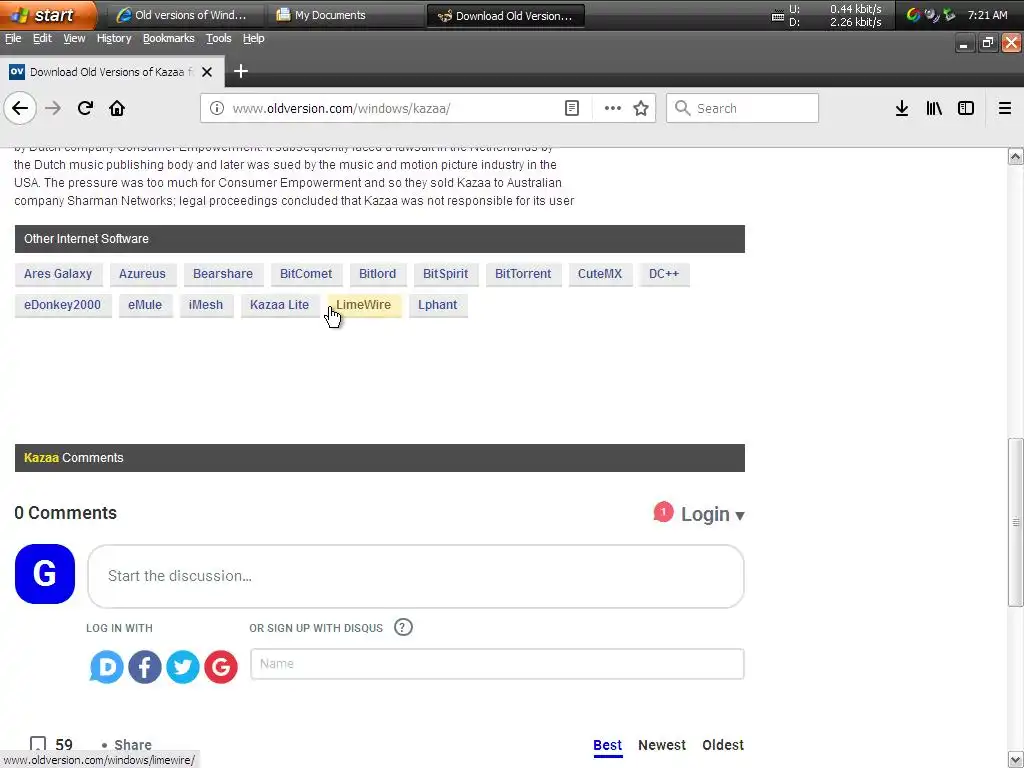Log in with Disqus icon
The width and height of the screenshot is (1024, 768).
106,667
